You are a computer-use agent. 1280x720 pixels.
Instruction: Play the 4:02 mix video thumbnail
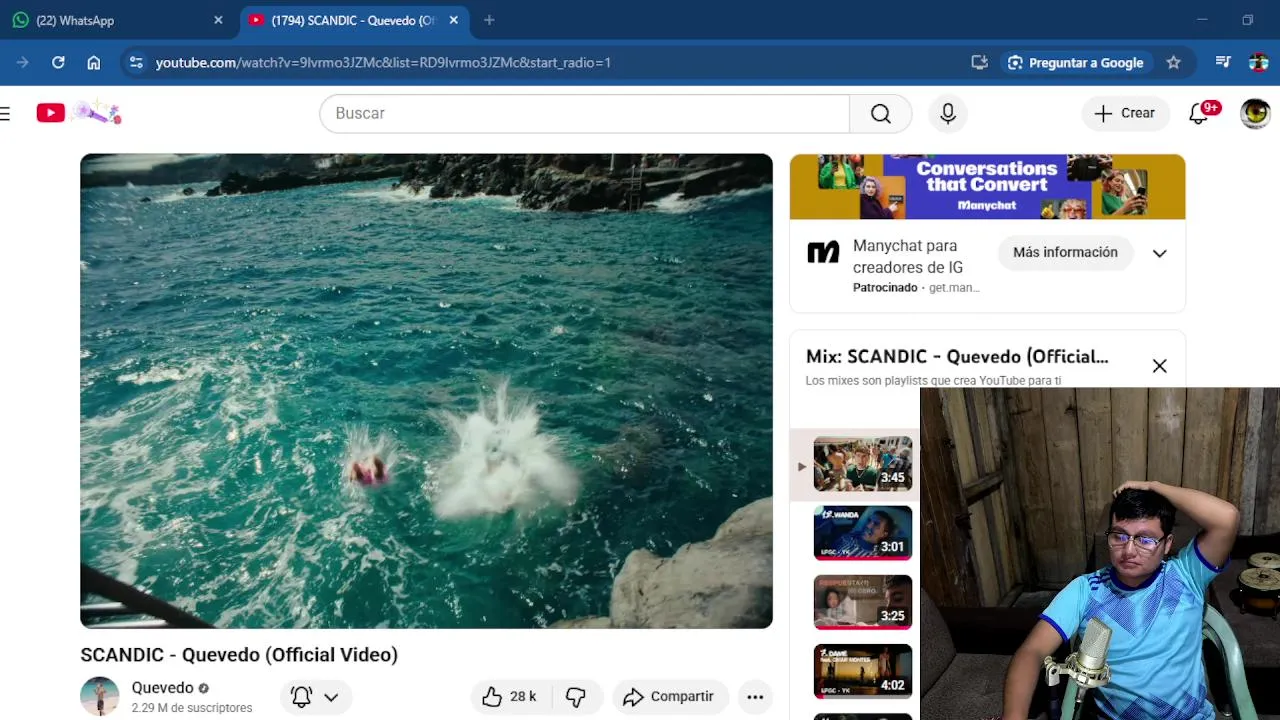(863, 671)
